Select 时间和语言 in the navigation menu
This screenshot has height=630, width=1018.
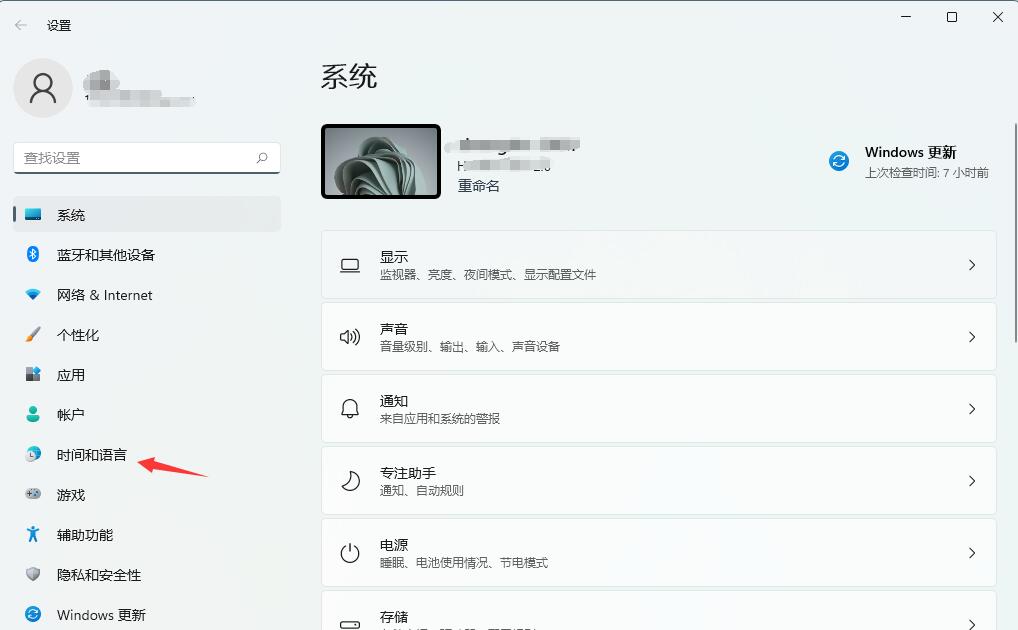[x=90, y=455]
